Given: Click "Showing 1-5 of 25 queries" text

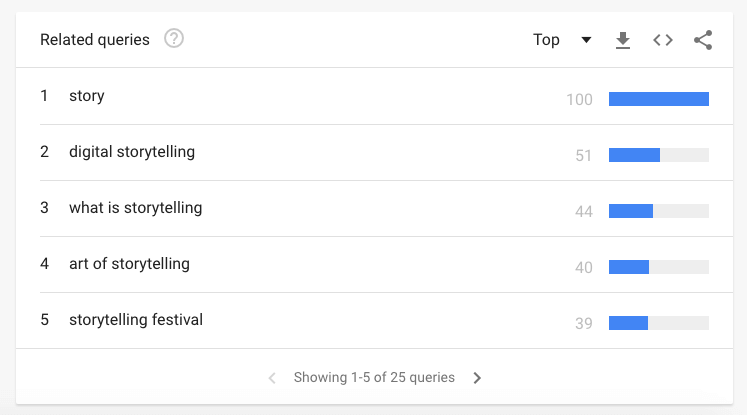Looking at the screenshot, I should [374, 378].
